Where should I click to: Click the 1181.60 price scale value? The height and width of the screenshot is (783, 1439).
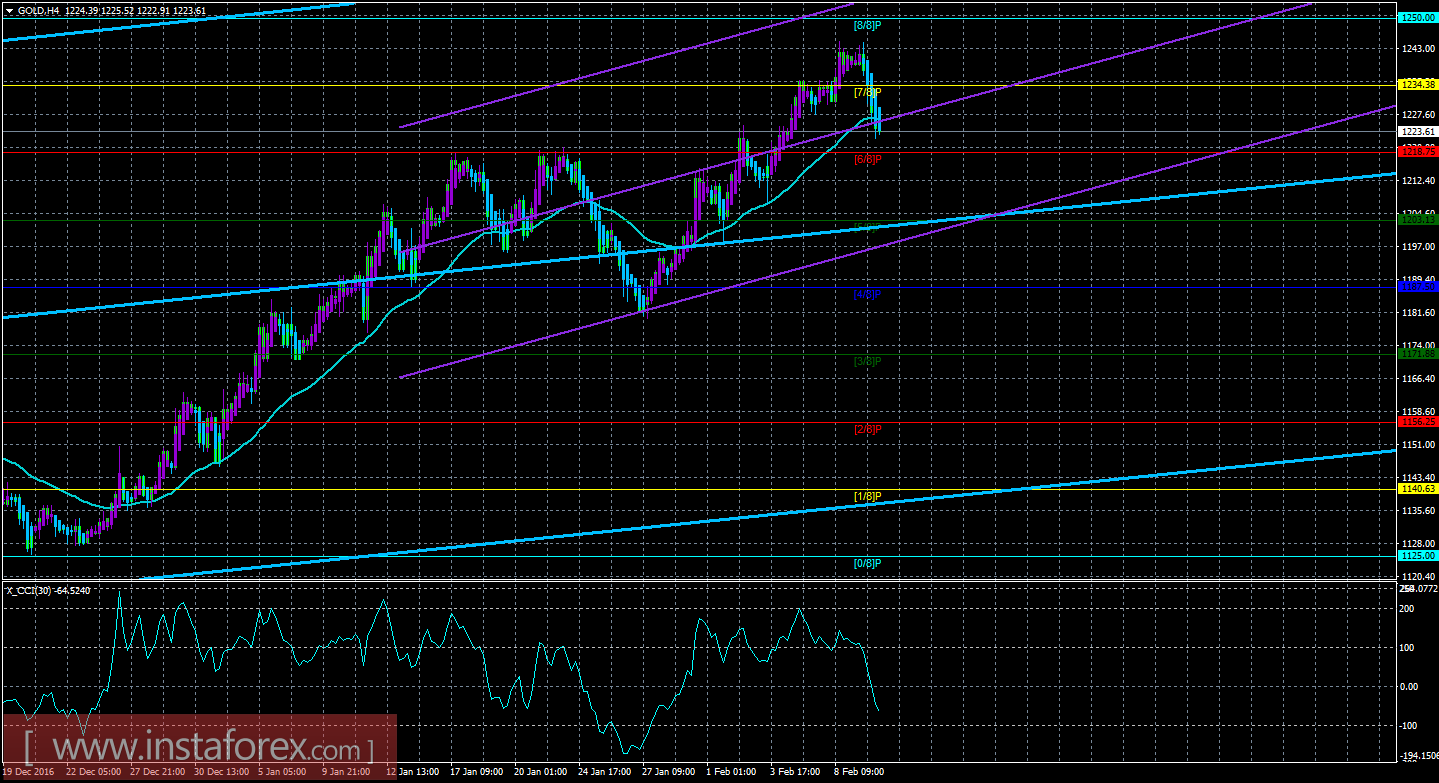tap(1418, 313)
